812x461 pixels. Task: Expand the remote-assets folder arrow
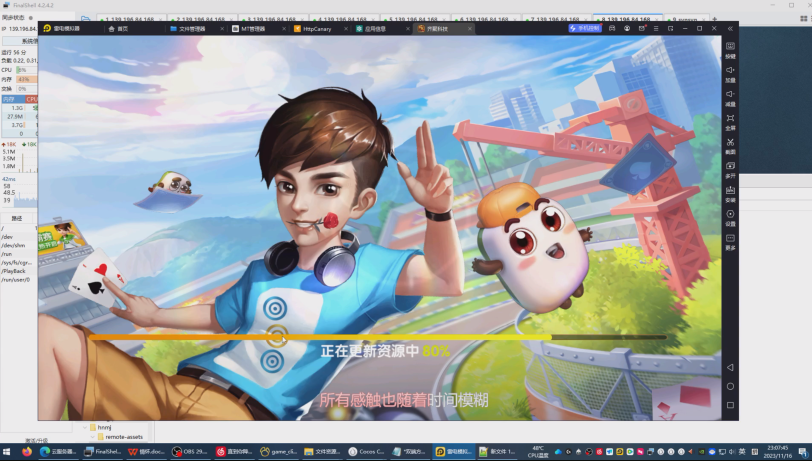click(93, 437)
